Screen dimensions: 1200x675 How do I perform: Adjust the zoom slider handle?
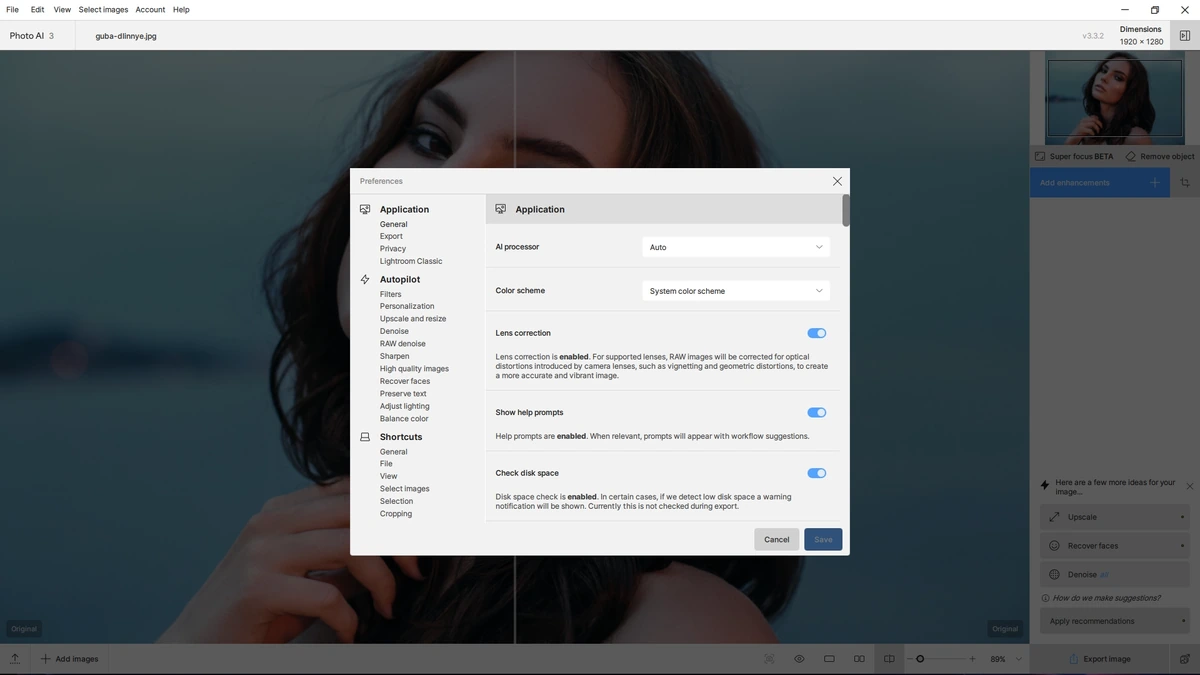(x=920, y=659)
